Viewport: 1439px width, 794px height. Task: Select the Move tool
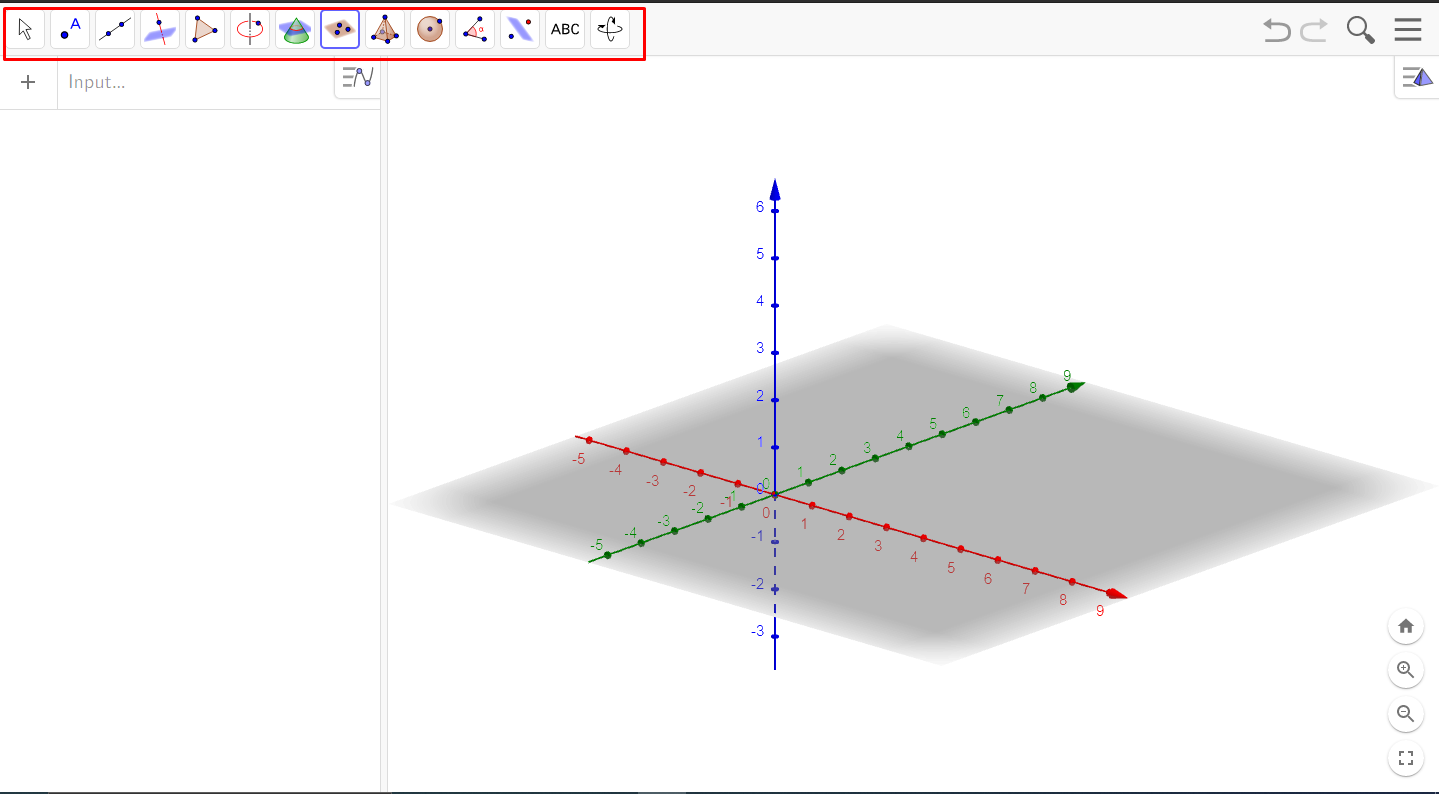coord(25,29)
